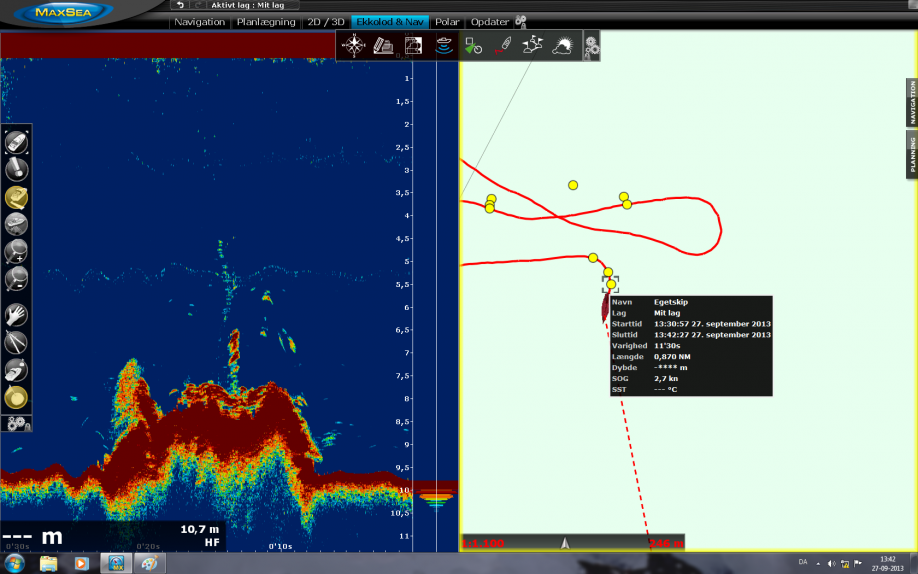Expand the top toolbar gear options
This screenshot has width=918, height=574.
[x=592, y=45]
